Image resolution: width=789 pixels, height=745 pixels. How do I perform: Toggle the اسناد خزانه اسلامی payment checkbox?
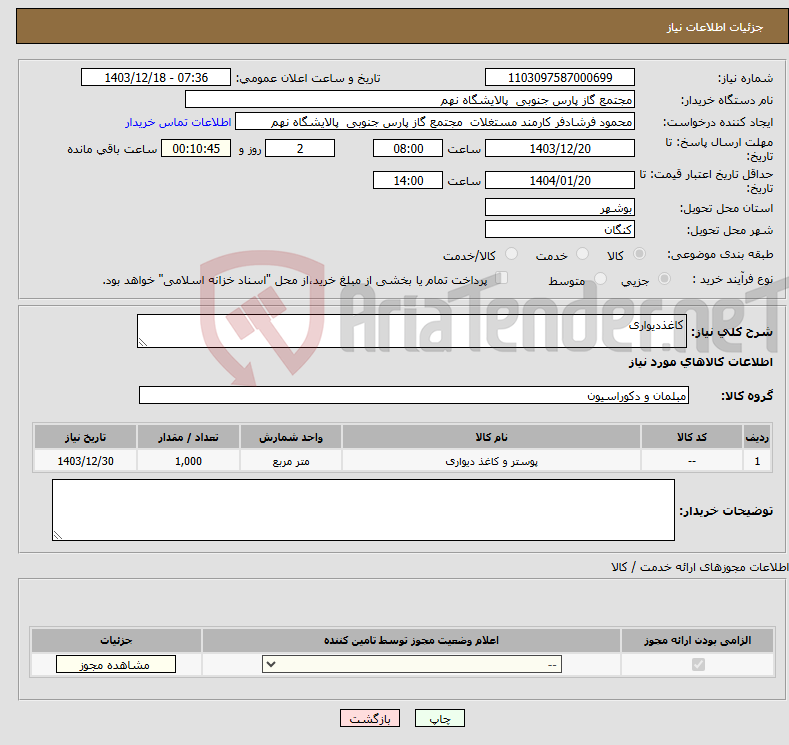click(x=502, y=279)
